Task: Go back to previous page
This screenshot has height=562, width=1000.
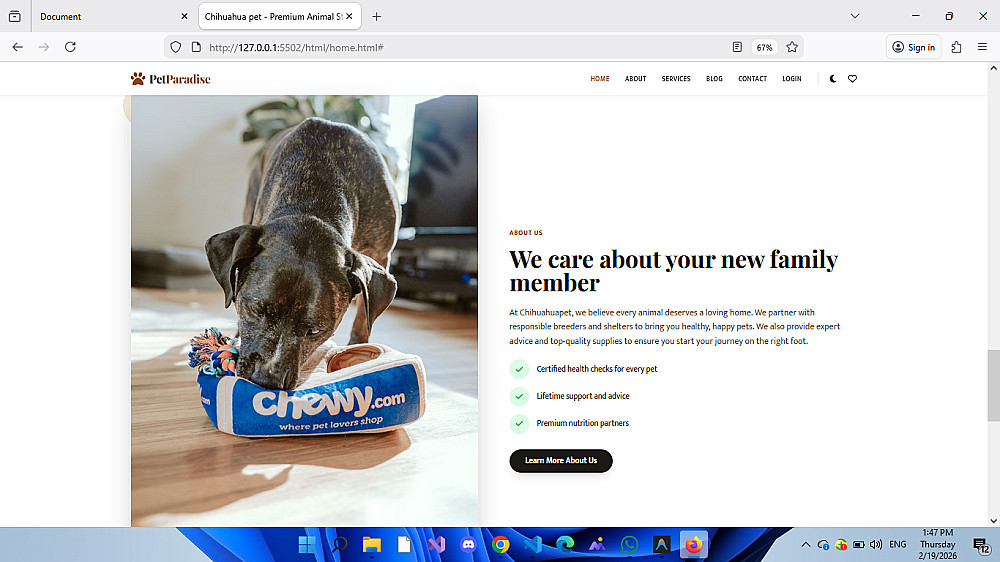Action: (18, 47)
